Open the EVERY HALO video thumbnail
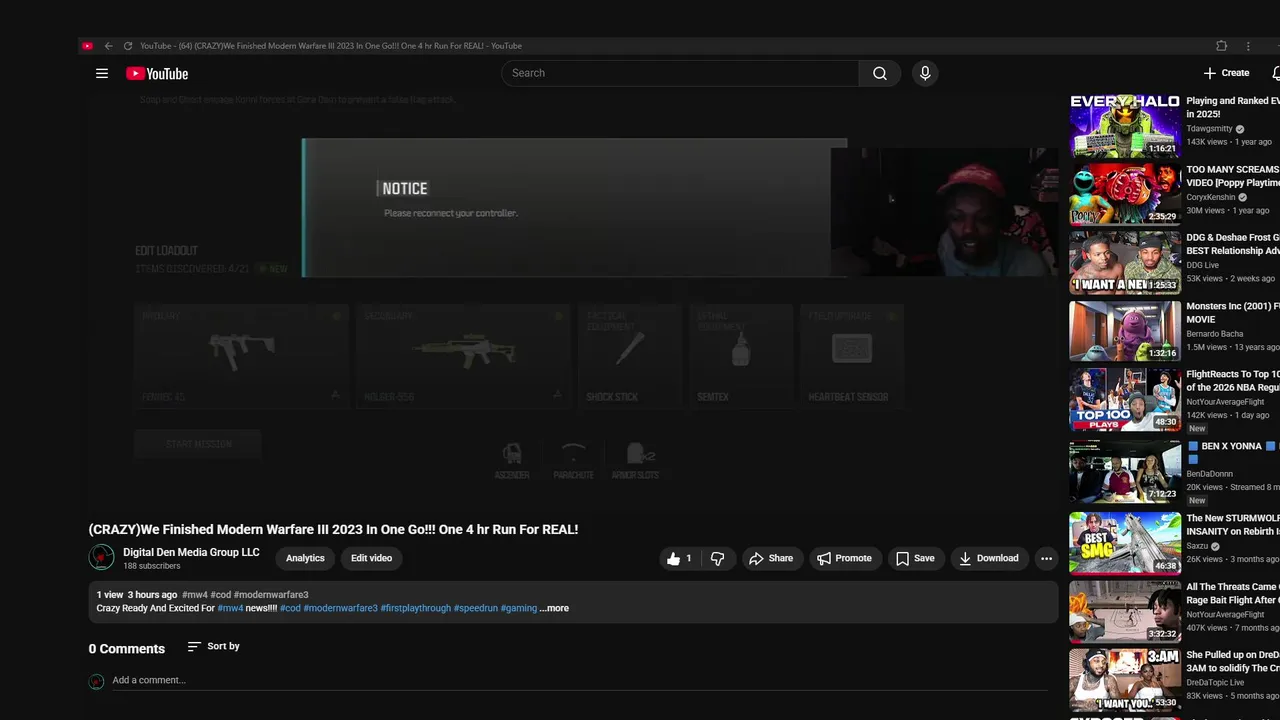1280x720 pixels. pyautogui.click(x=1125, y=126)
